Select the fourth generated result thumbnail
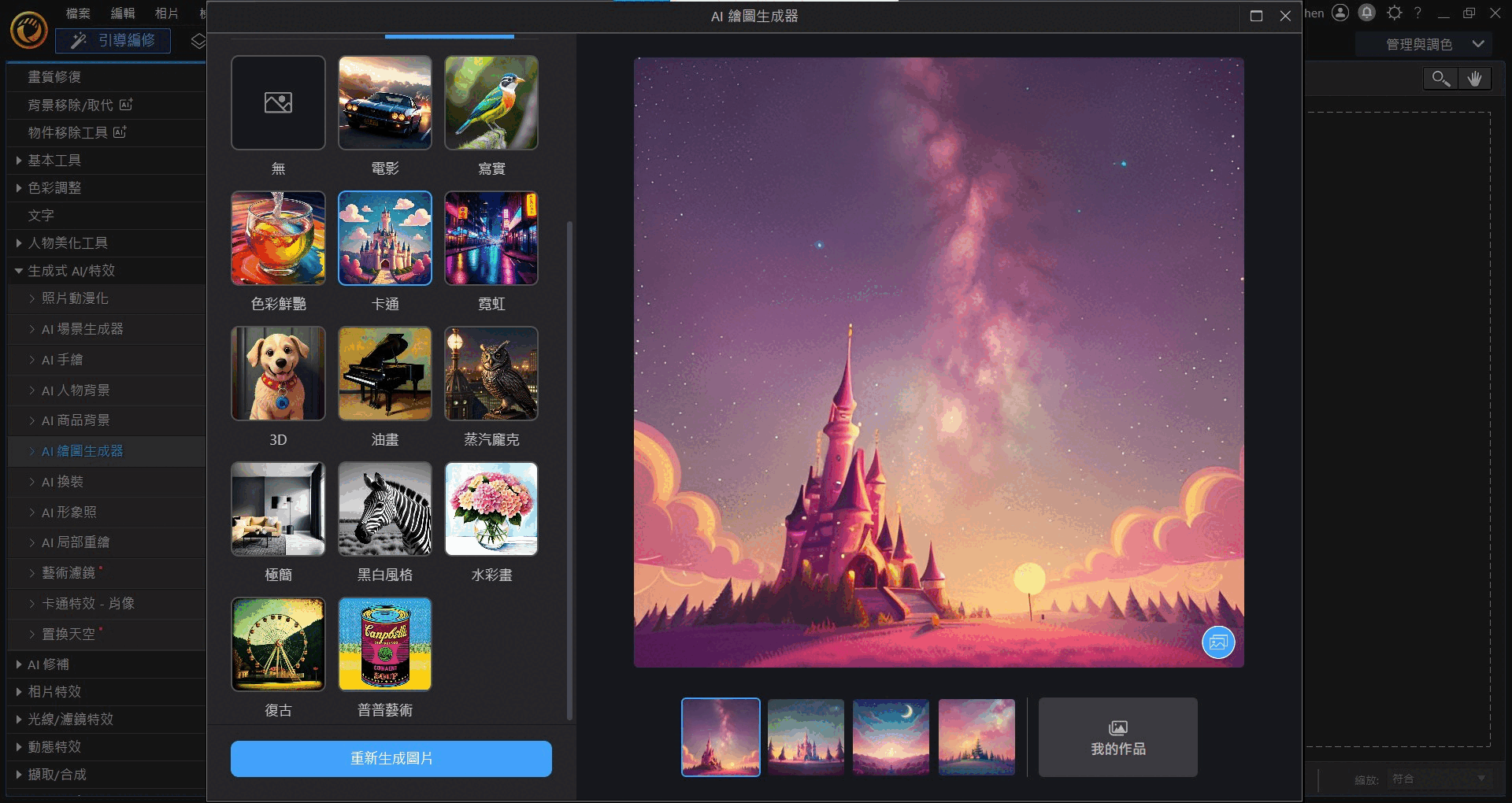Image resolution: width=1512 pixels, height=803 pixels. [x=976, y=737]
